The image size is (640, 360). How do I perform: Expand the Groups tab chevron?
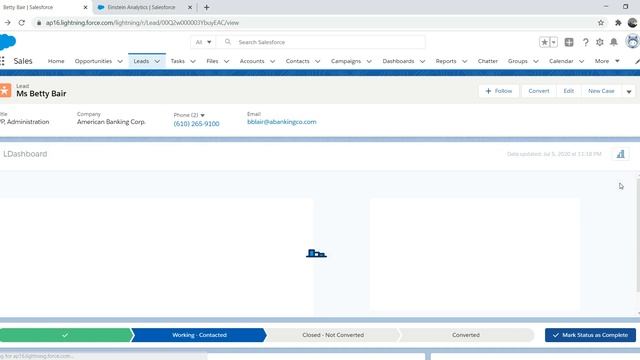point(536,61)
